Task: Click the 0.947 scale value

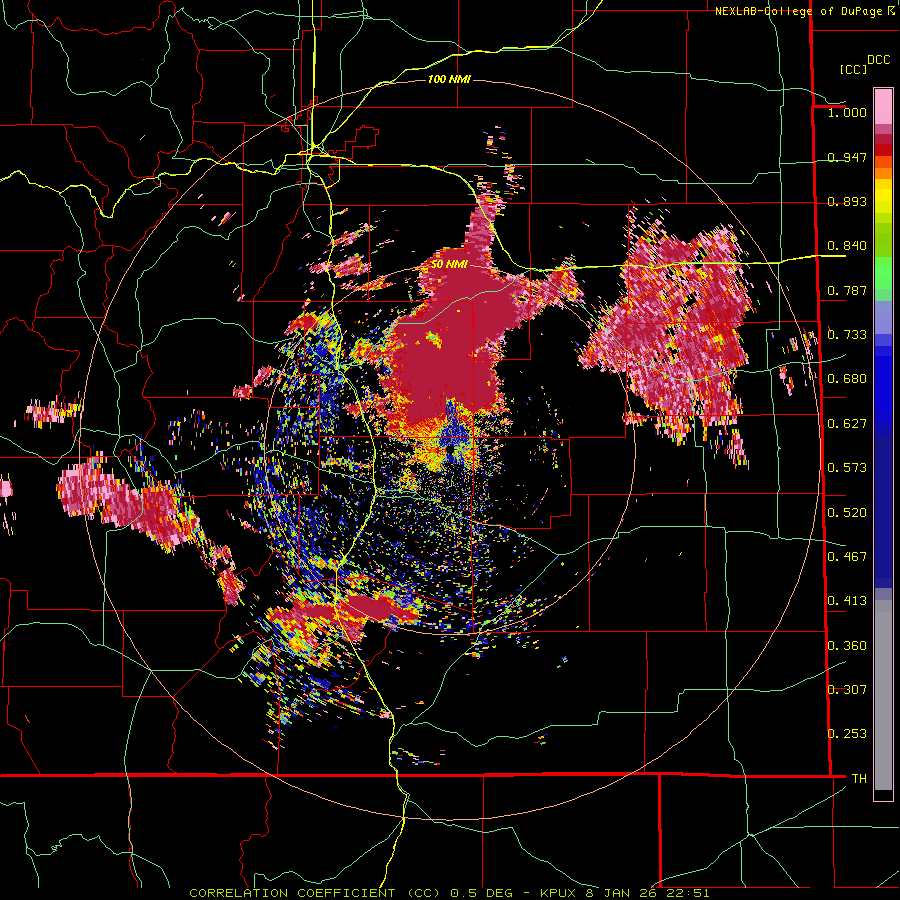Action: coord(847,157)
